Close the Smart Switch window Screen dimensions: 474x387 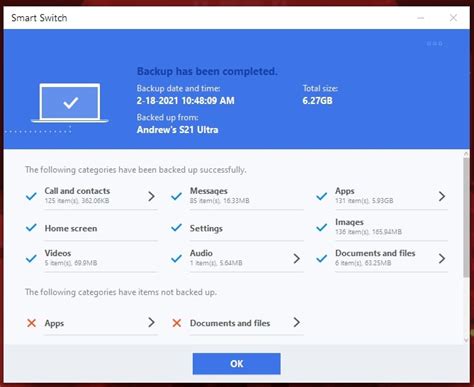coord(453,18)
